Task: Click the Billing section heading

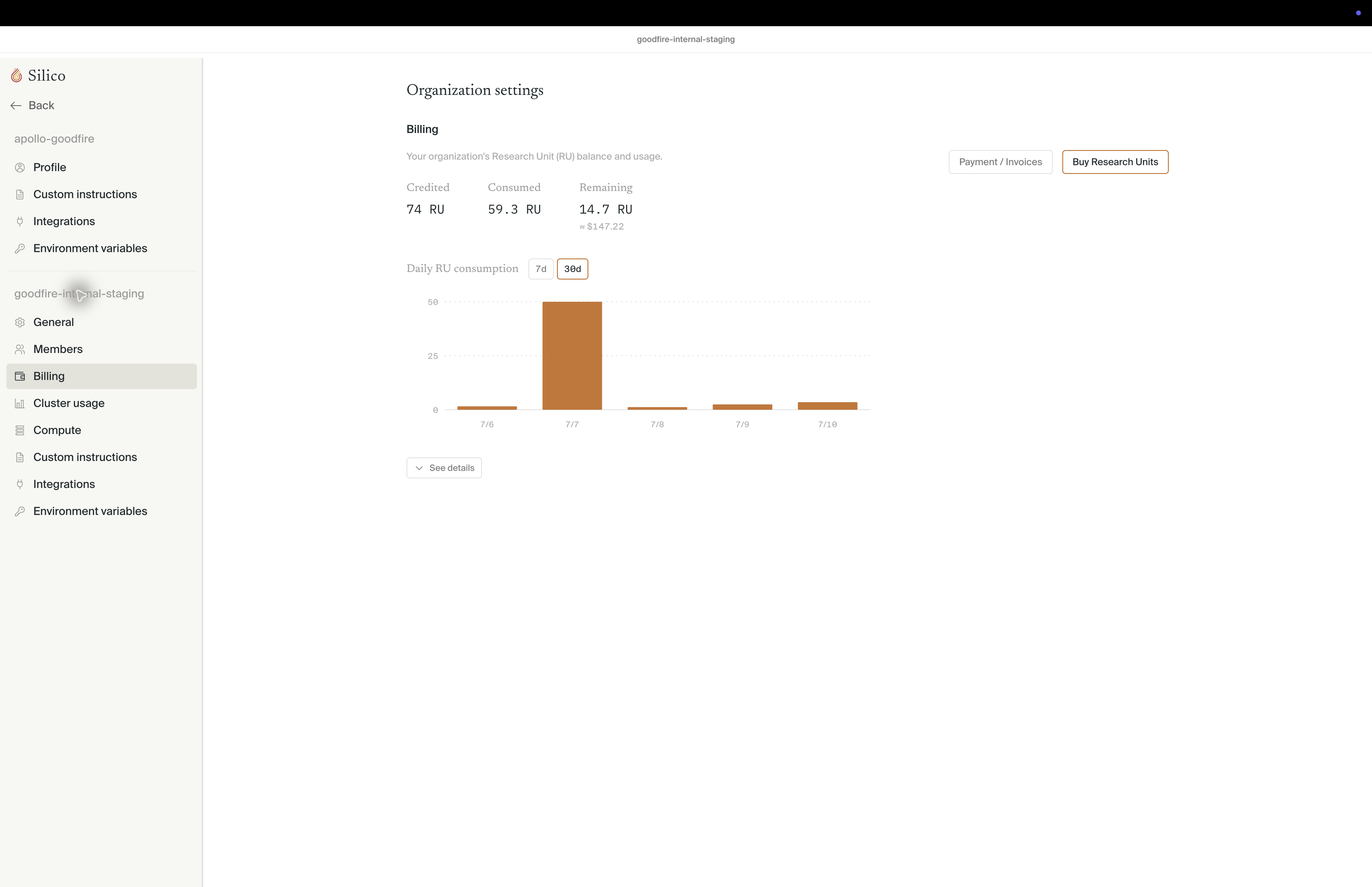Action: click(422, 129)
